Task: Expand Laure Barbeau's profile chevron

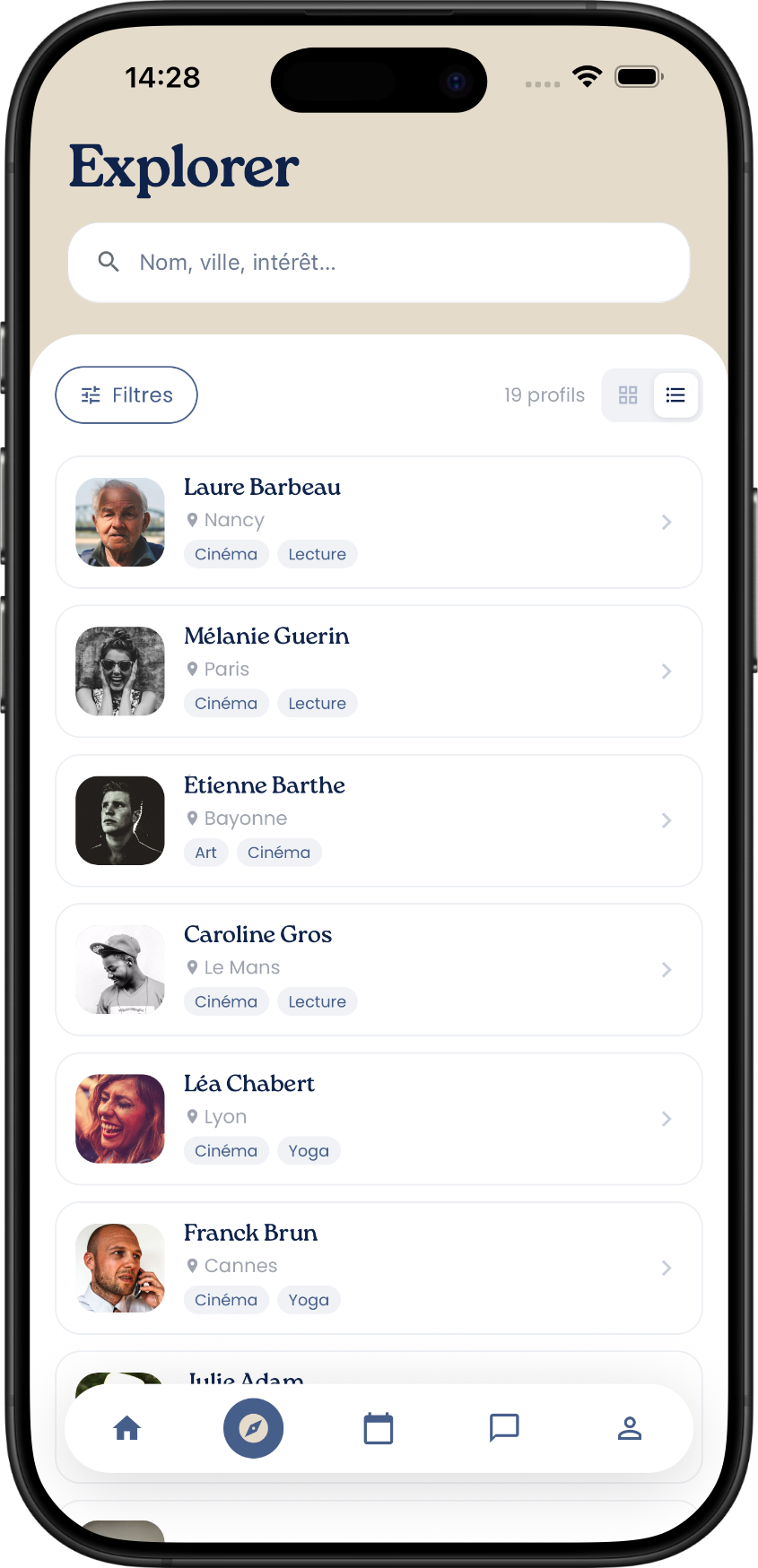Action: pyautogui.click(x=667, y=522)
